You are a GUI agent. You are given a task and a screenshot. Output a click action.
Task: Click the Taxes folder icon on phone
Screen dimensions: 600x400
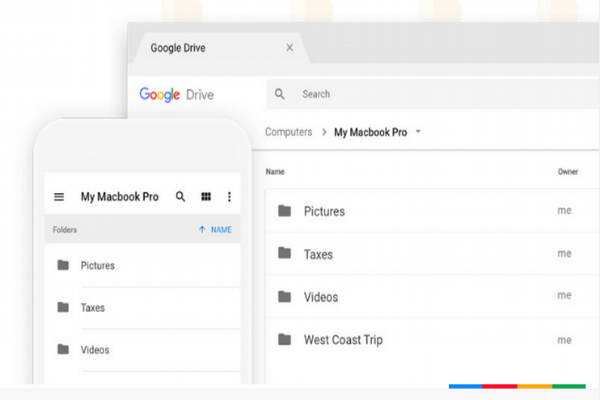63,307
